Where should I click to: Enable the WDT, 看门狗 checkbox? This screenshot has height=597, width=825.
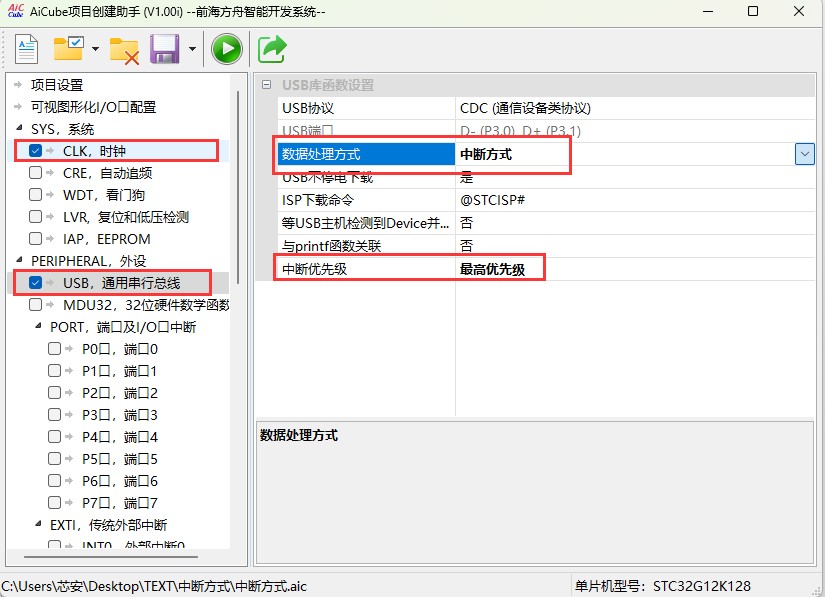[35, 195]
